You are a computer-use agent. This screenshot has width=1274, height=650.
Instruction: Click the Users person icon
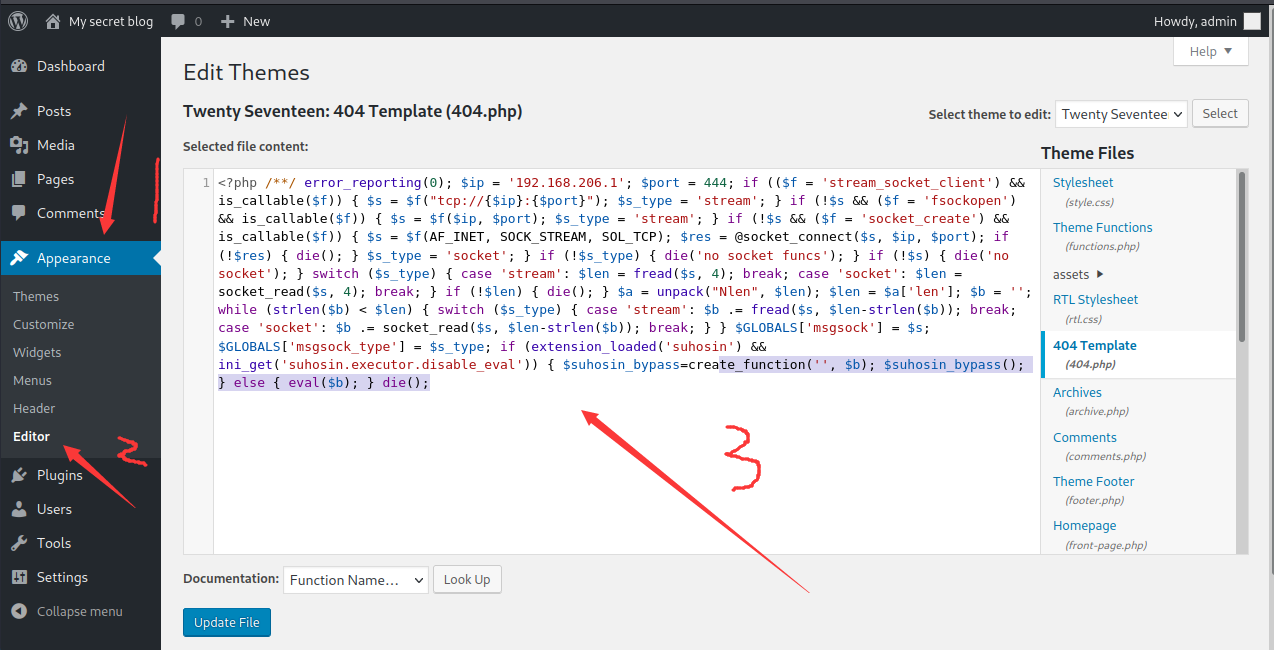click(x=19, y=509)
